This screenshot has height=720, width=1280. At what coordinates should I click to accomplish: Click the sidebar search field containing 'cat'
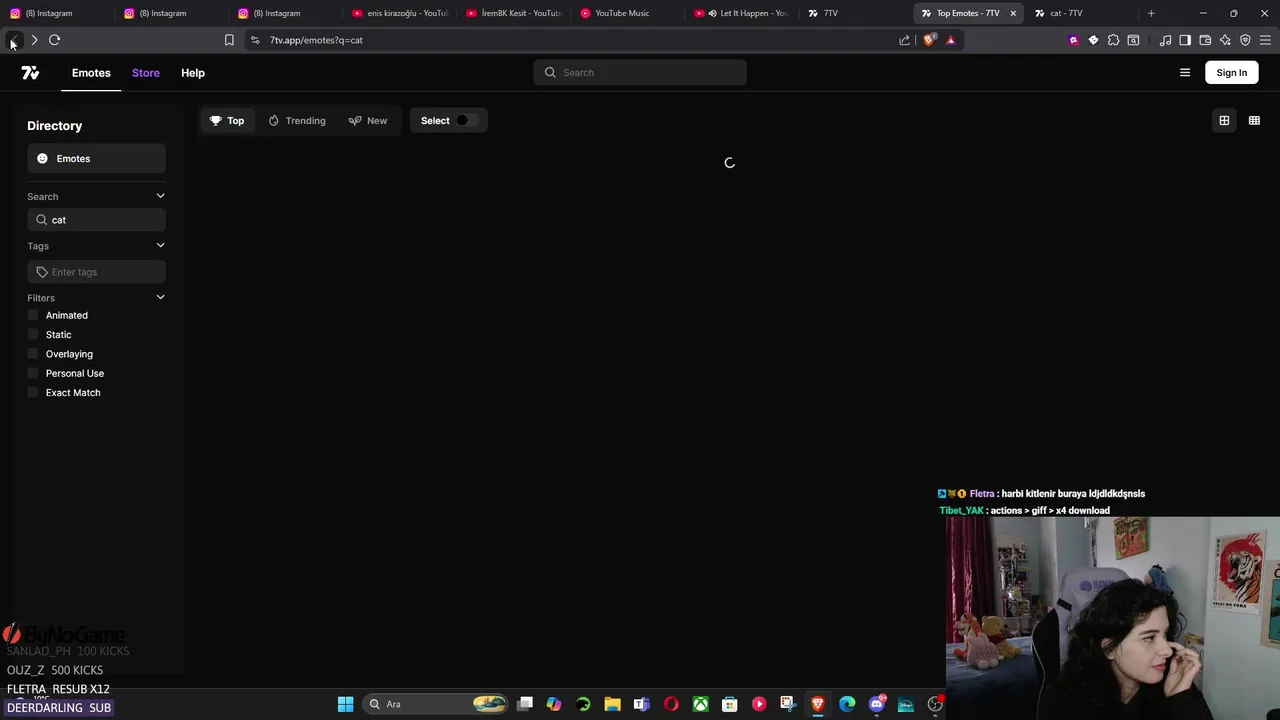tap(96, 220)
